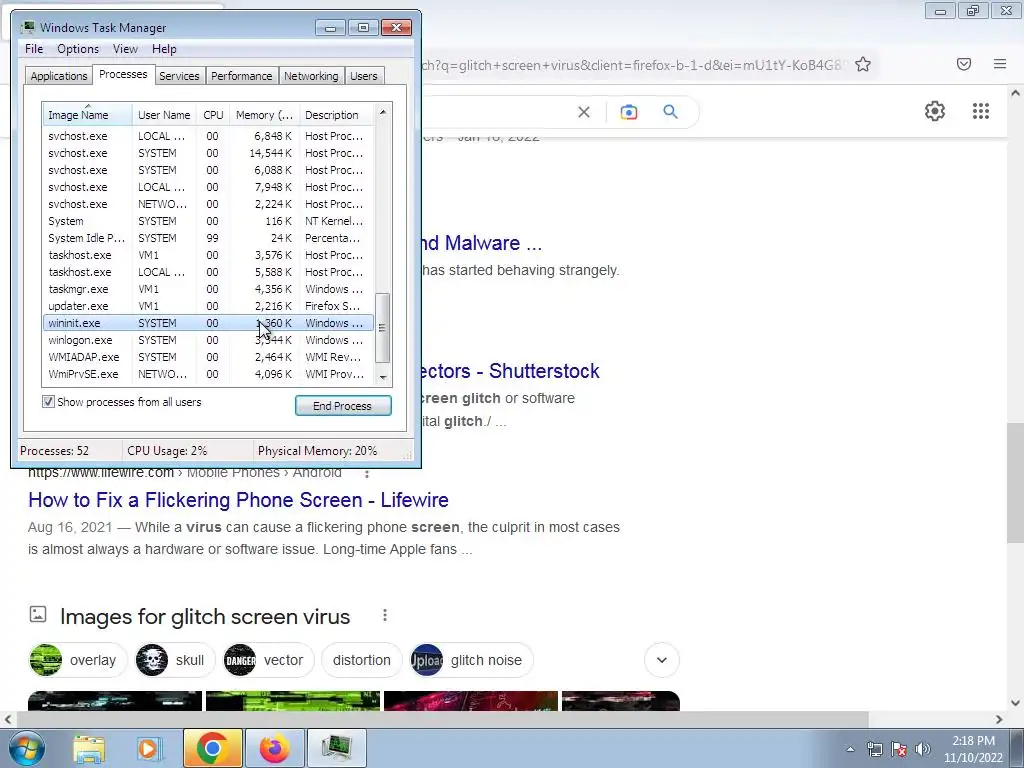Open the network tray icon
Screen dimensions: 1024x768
pyautogui.click(x=874, y=749)
